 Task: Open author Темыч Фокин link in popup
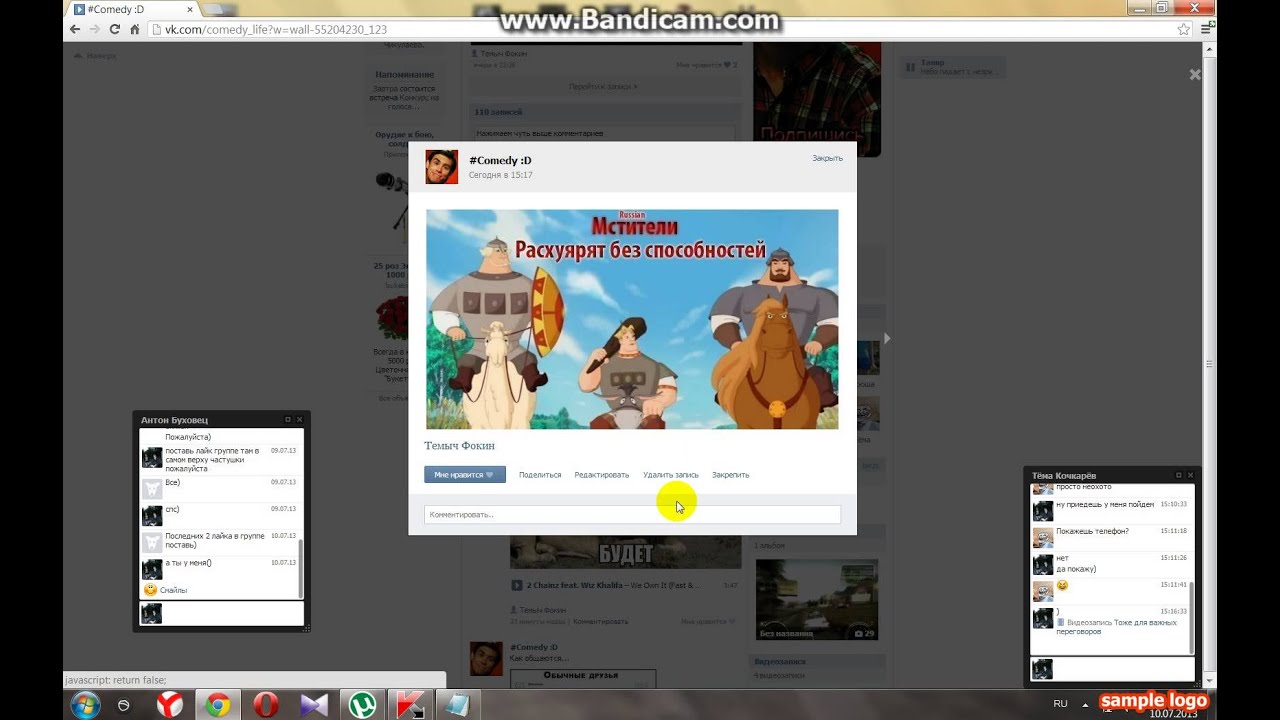click(x=459, y=445)
